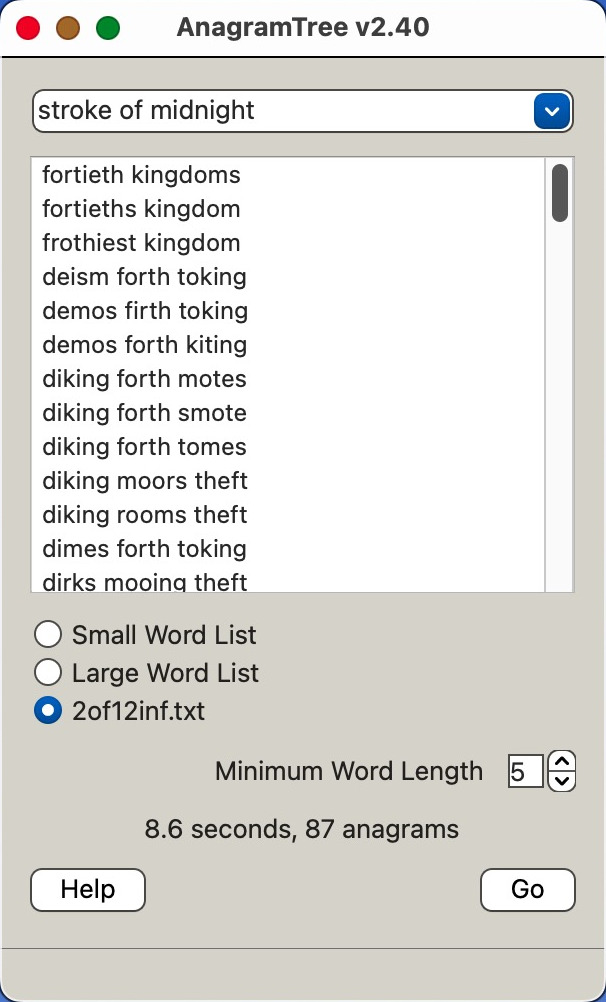Increase minimum word length with up arrow

563,762
